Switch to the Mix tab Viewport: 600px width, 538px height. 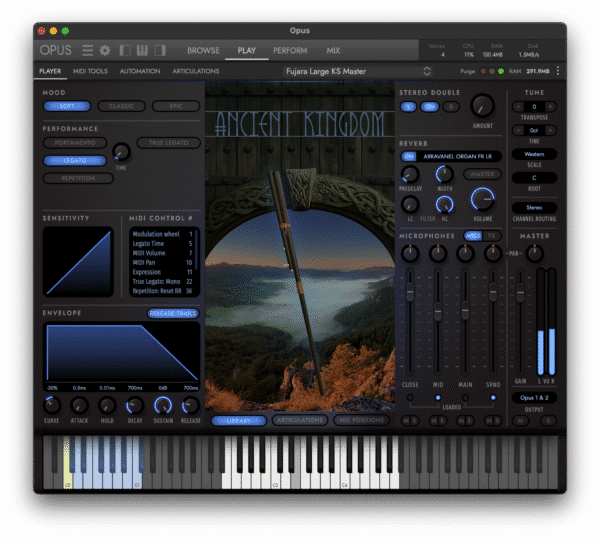tap(333, 51)
